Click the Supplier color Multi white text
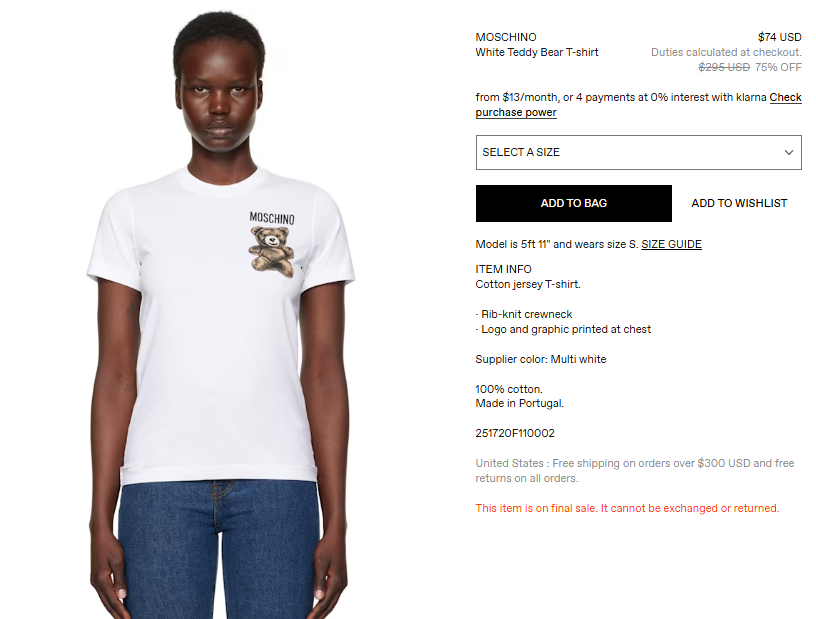The height and width of the screenshot is (619, 816). tap(541, 359)
